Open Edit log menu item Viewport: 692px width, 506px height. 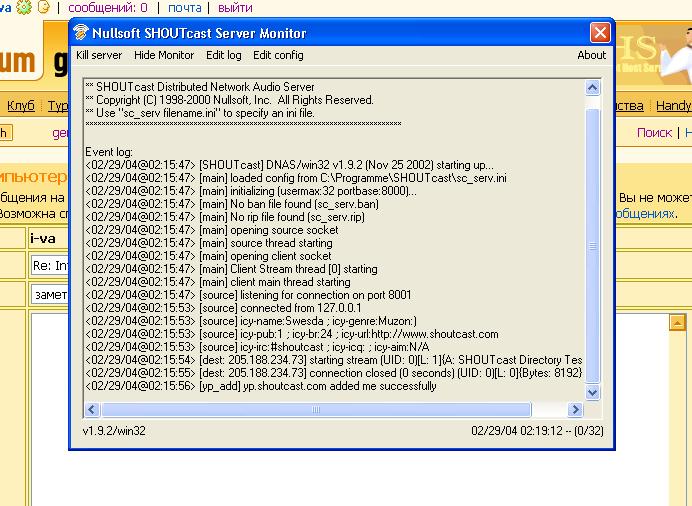[x=223, y=55]
